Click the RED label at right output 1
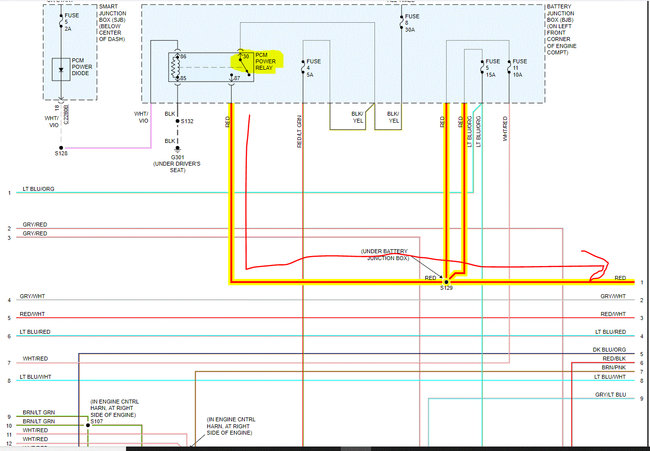 tap(620, 278)
